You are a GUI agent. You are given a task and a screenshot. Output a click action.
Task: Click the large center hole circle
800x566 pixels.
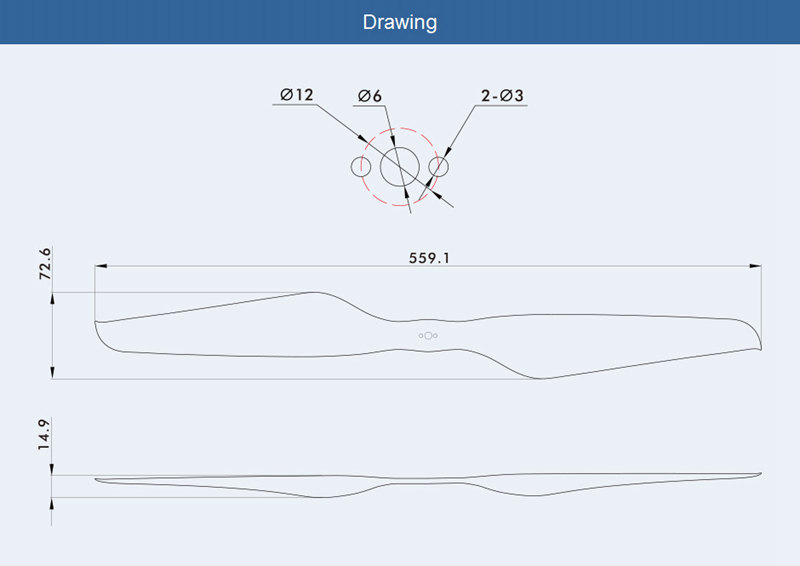[399, 166]
